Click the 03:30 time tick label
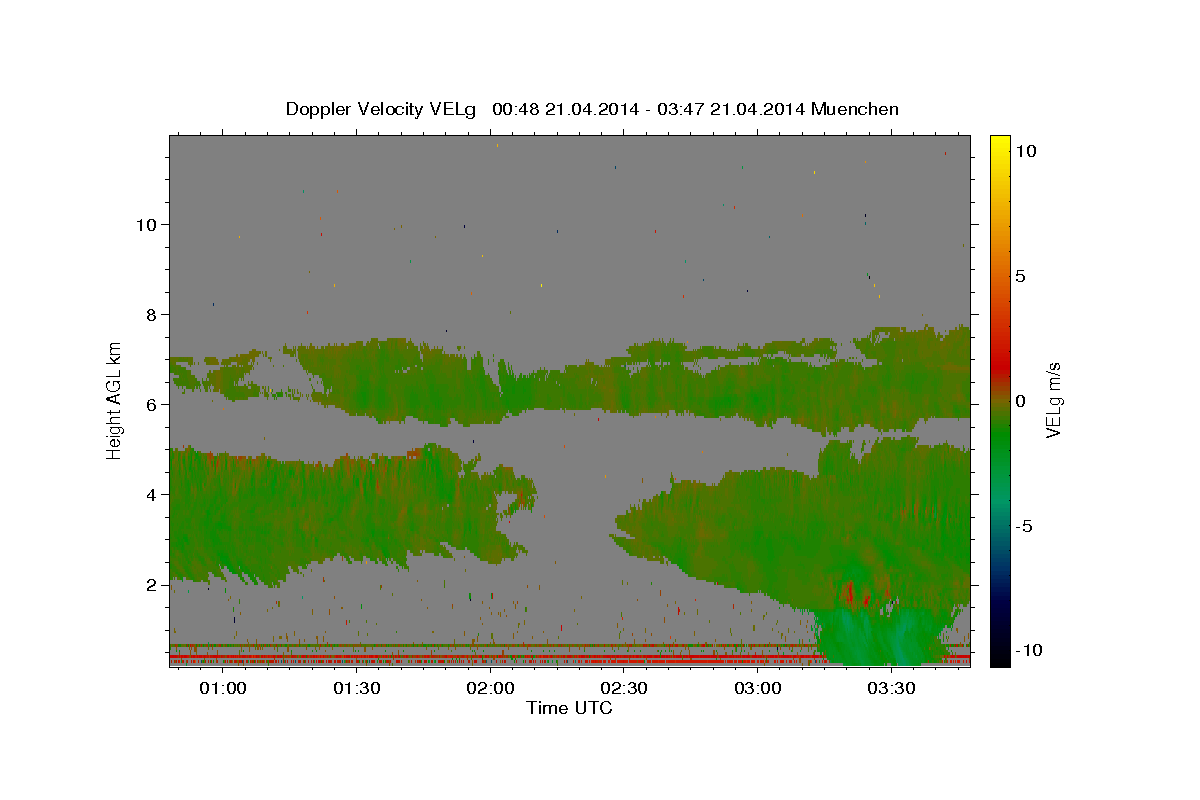 [x=891, y=689]
